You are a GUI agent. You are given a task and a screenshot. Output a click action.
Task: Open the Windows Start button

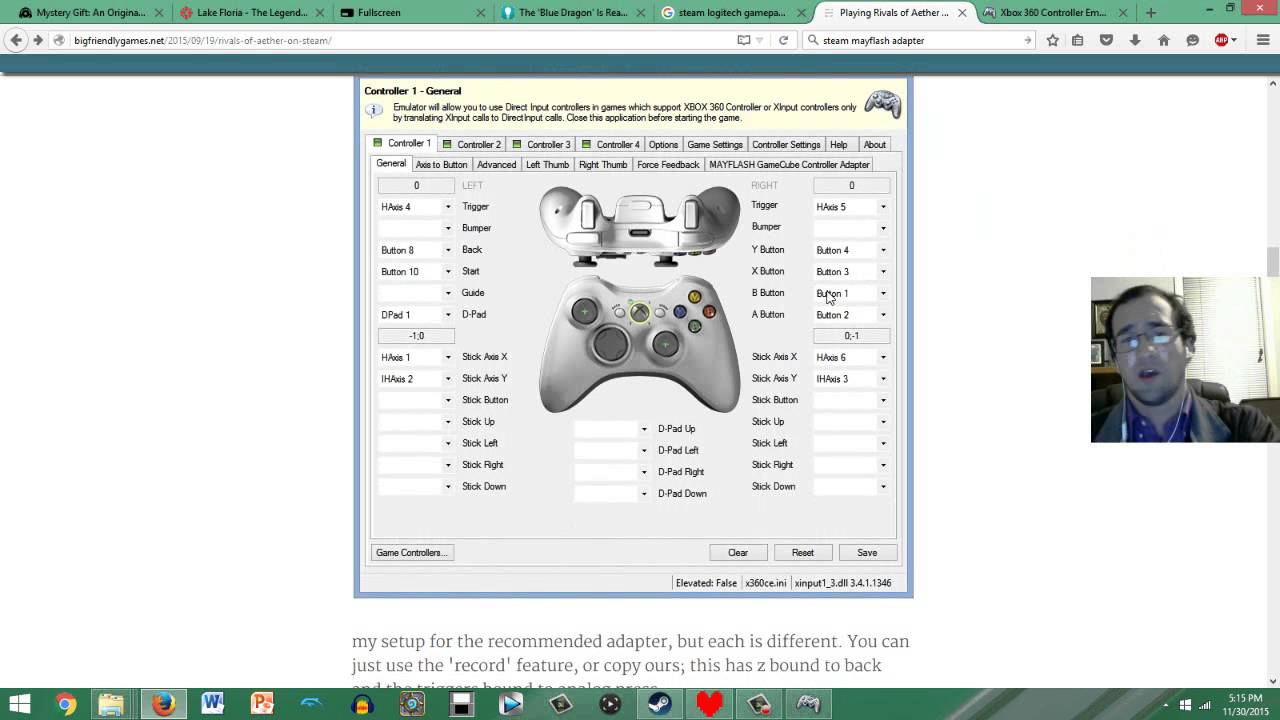[x=19, y=704]
